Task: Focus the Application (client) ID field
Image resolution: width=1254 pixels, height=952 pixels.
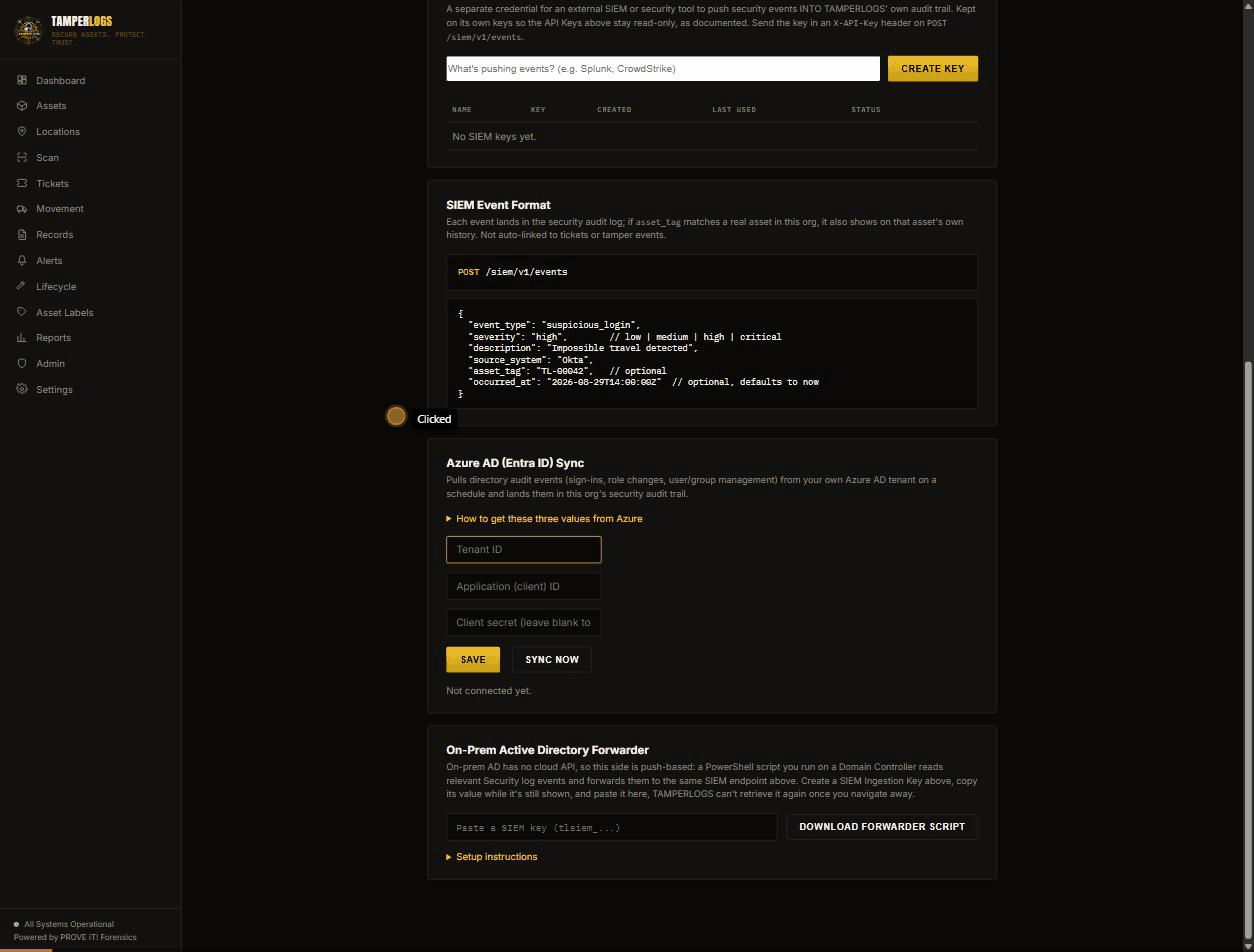Action: click(523, 586)
